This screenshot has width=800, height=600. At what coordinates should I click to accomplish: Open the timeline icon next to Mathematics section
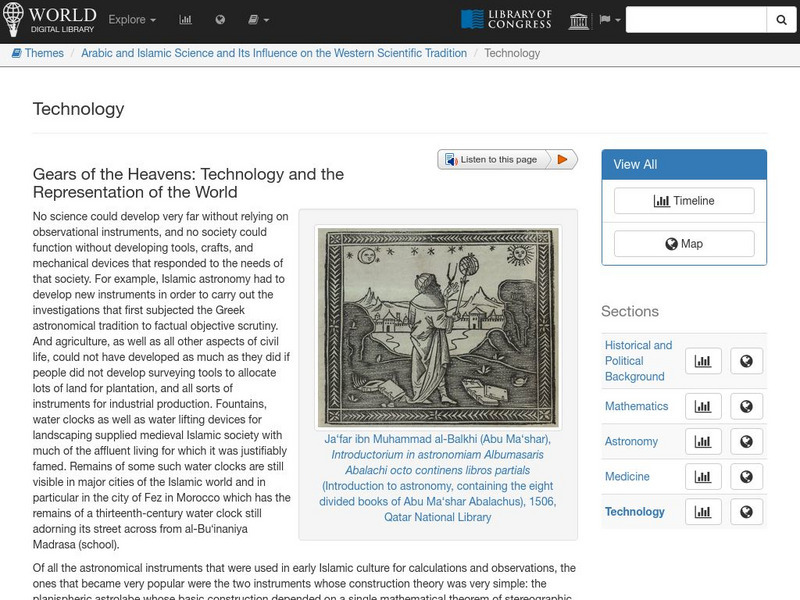tap(703, 406)
